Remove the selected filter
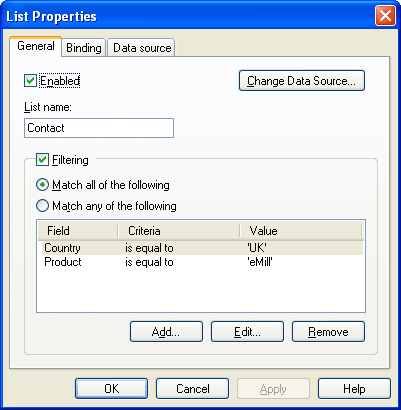This screenshot has height=410, width=401. [328, 332]
